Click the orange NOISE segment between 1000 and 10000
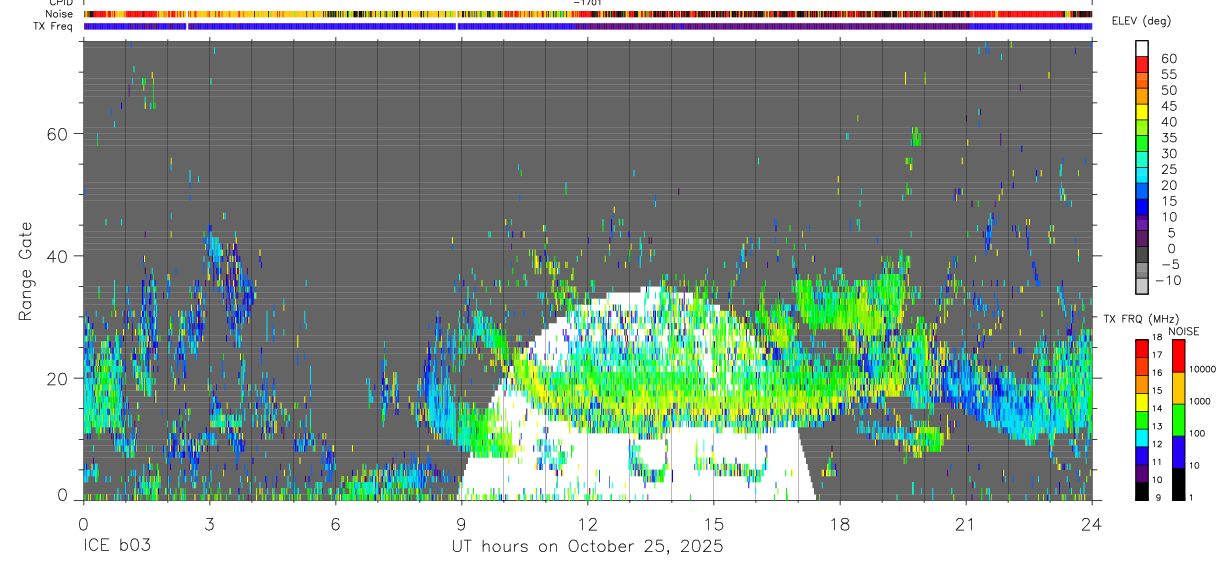The height and width of the screenshot is (567, 1228). point(1178,388)
